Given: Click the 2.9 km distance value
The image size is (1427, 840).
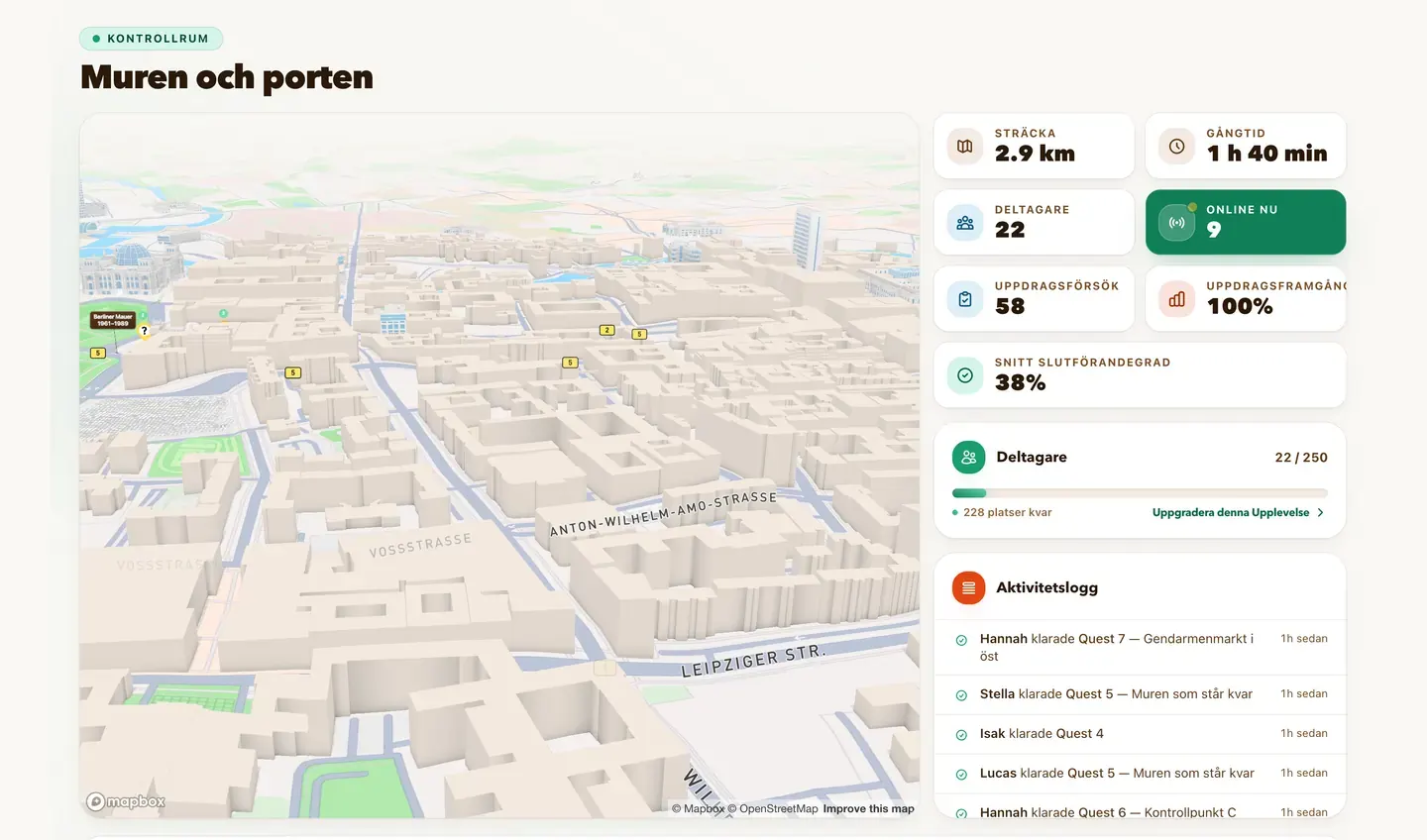Looking at the screenshot, I should [x=1035, y=154].
